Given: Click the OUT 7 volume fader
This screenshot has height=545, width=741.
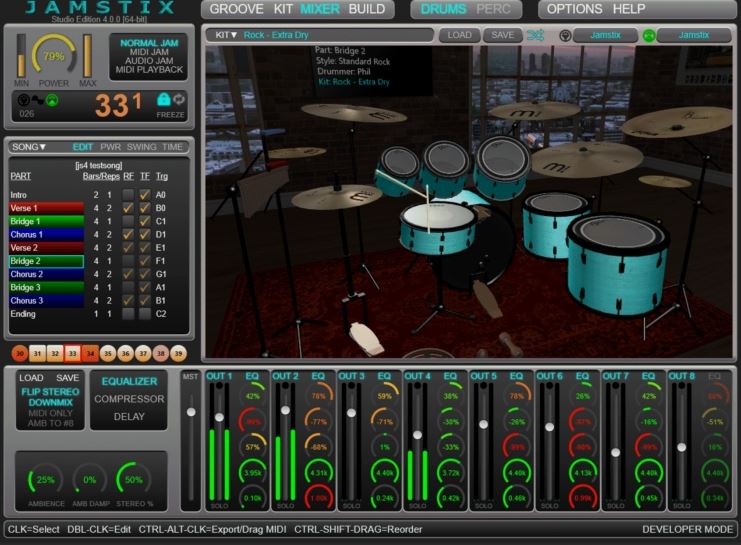Looking at the screenshot, I should coord(615,452).
